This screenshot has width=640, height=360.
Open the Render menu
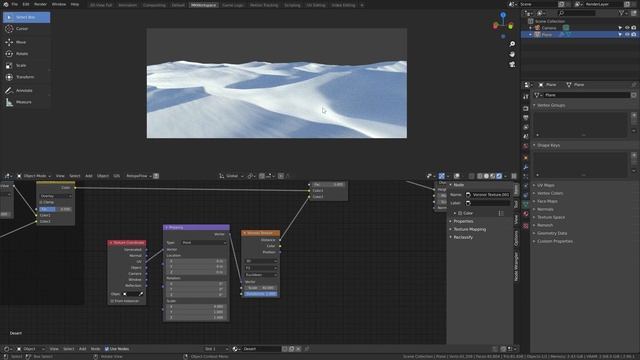[40, 4]
